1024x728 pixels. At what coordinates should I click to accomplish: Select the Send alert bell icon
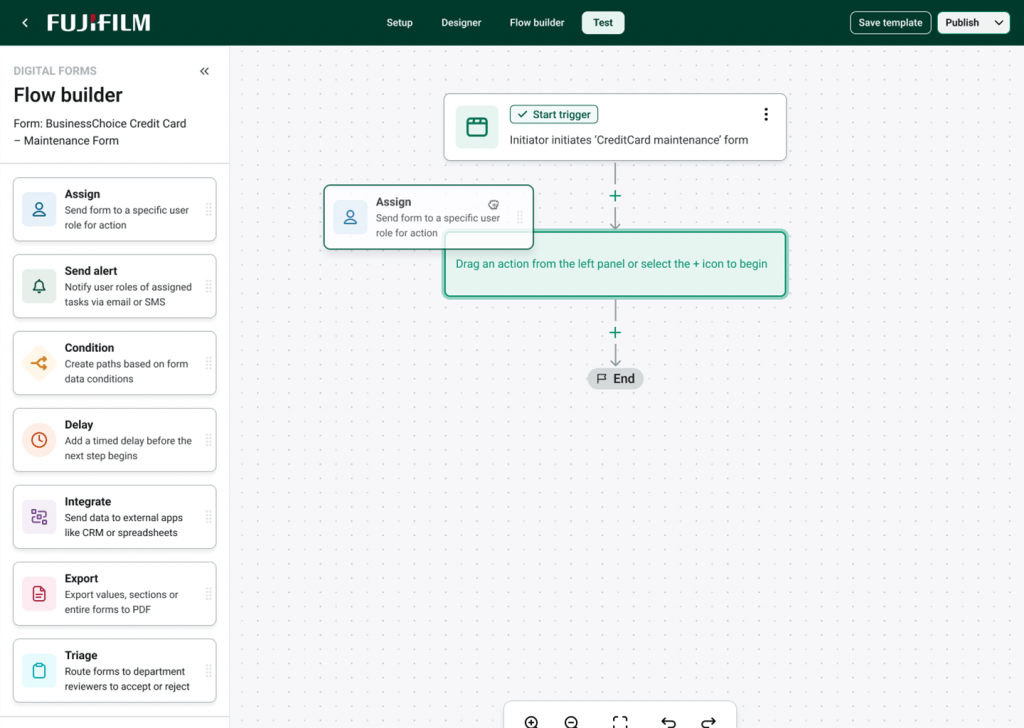click(x=38, y=286)
